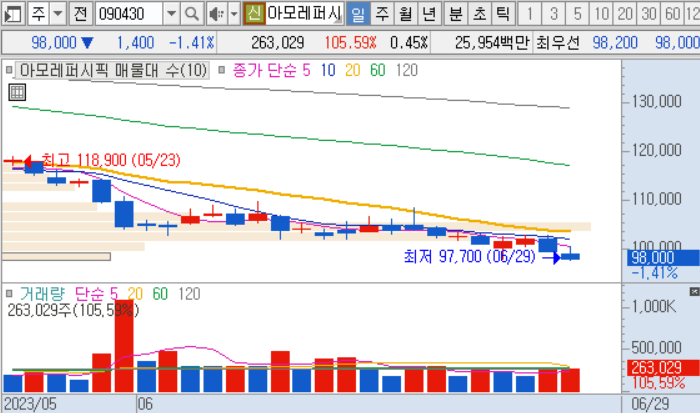
Task: Click the tallest red volume bar
Action: (124, 346)
